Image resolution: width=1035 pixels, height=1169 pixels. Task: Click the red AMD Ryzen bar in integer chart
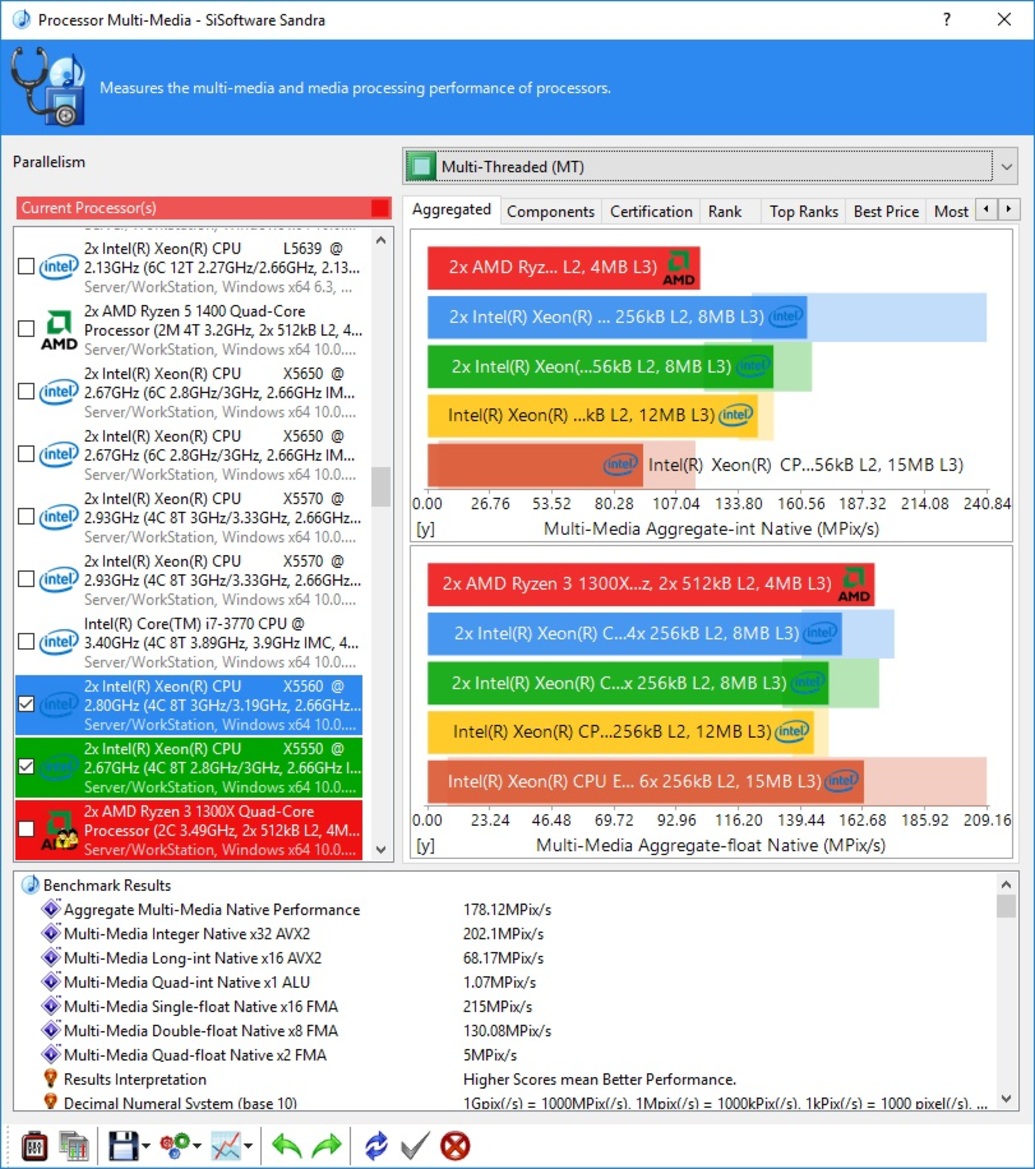pyautogui.click(x=563, y=268)
